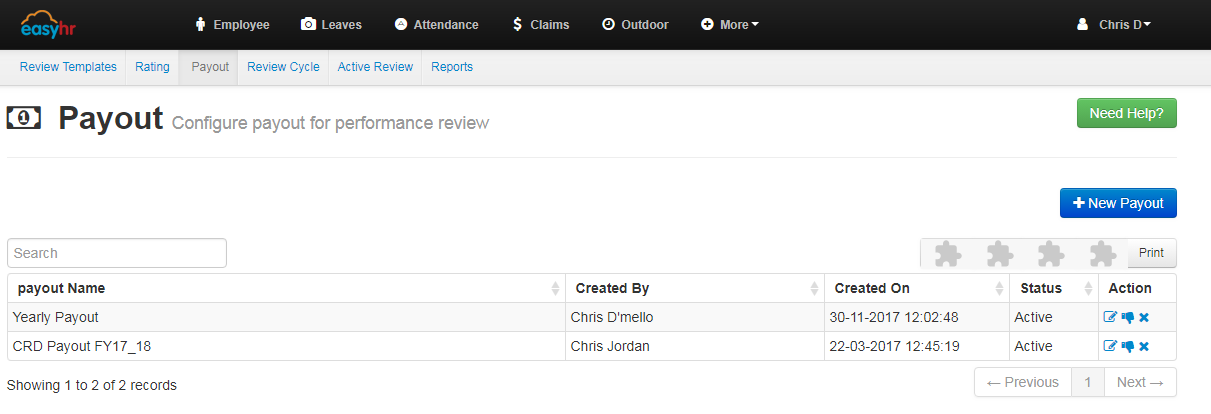Toggle CRD Payout FY17_18 status with thumbs-down
The width and height of the screenshot is (1211, 414).
point(1127,346)
